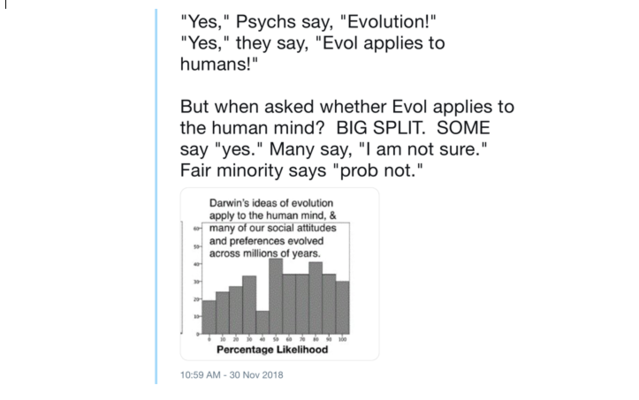Click the tallest histogram bar at 50

coord(276,296)
